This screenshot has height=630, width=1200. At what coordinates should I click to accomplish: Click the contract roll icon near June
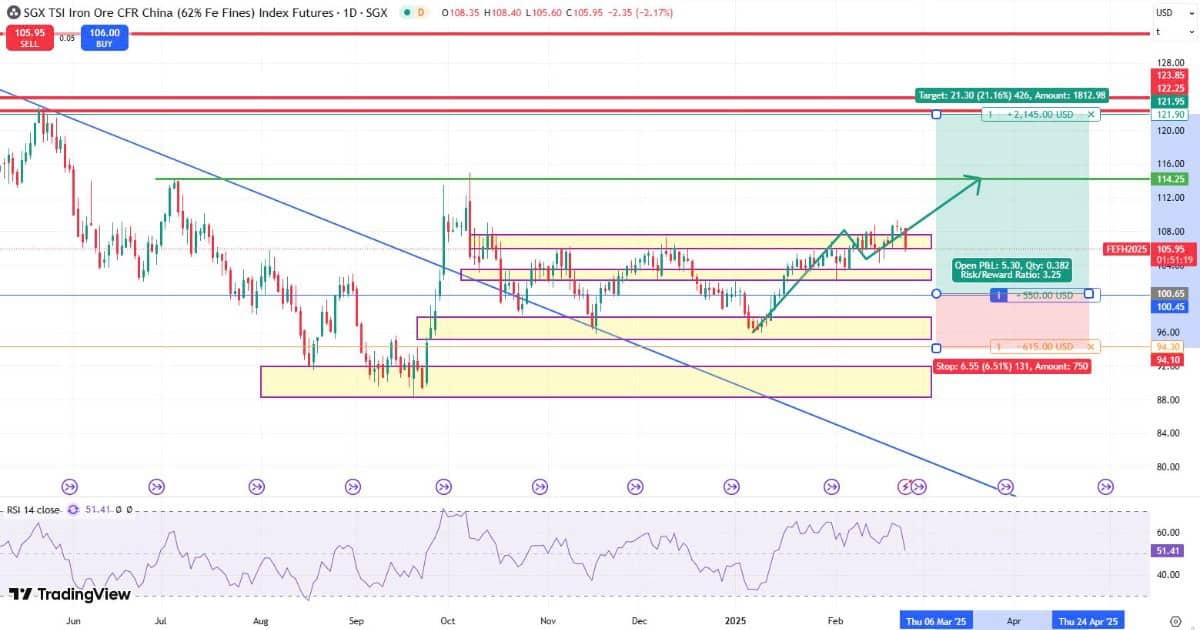[x=69, y=487]
